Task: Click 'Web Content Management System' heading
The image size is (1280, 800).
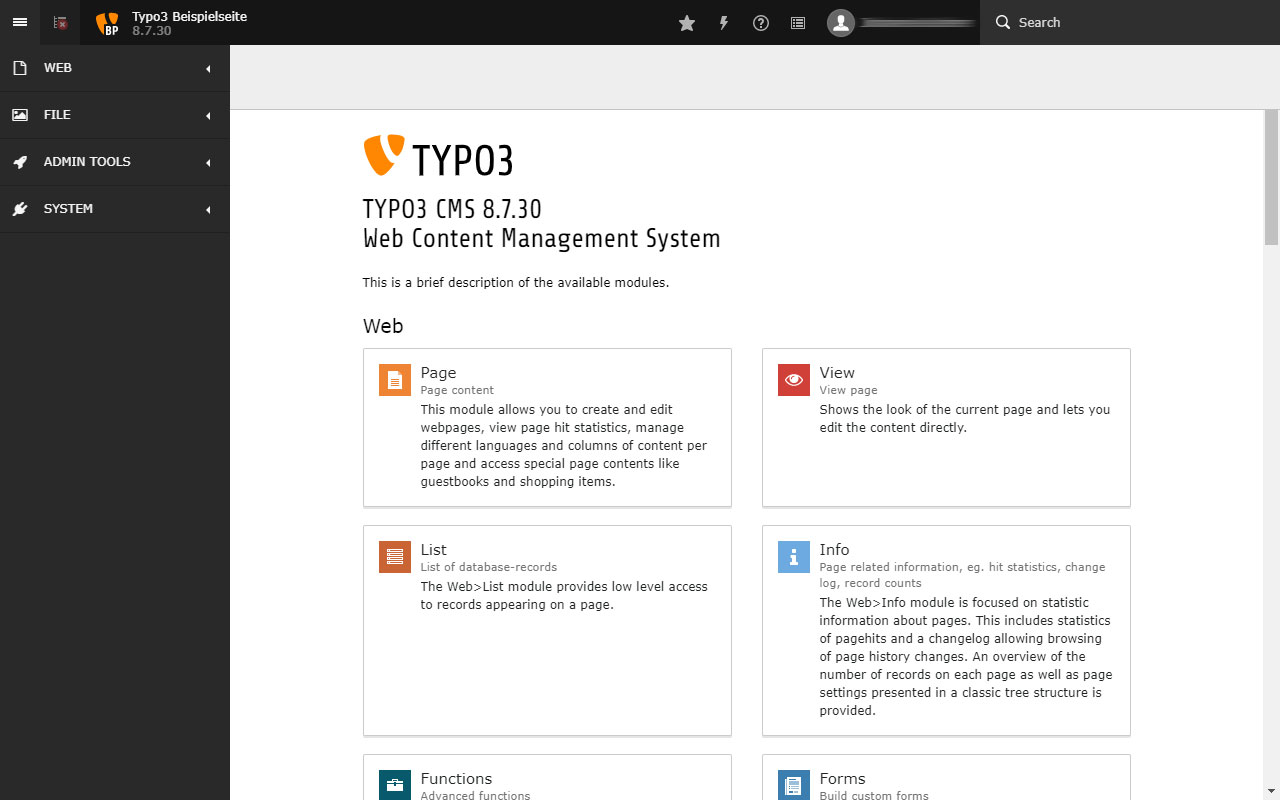Action: pyautogui.click(x=541, y=239)
